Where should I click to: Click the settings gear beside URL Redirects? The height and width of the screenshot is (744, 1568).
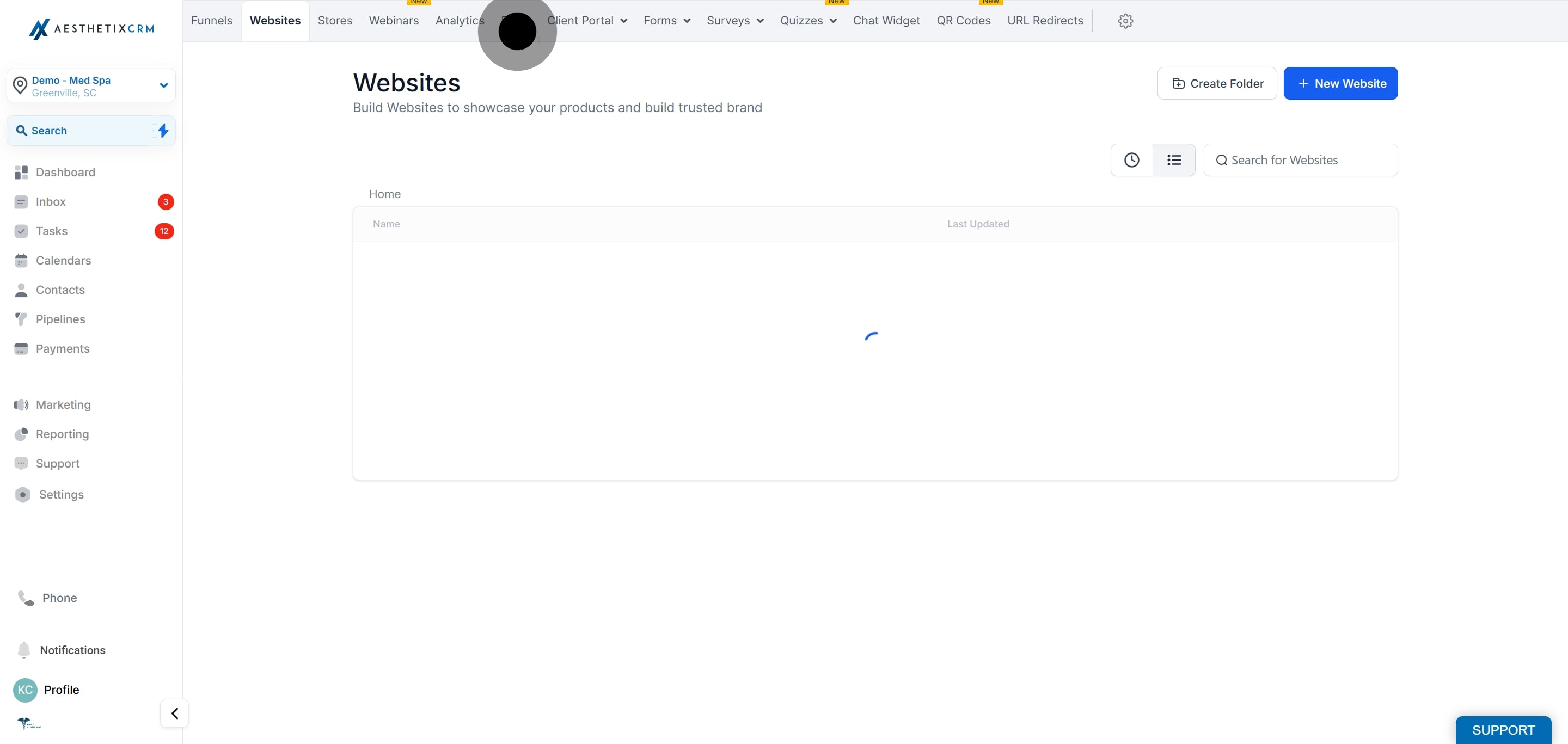[1125, 21]
